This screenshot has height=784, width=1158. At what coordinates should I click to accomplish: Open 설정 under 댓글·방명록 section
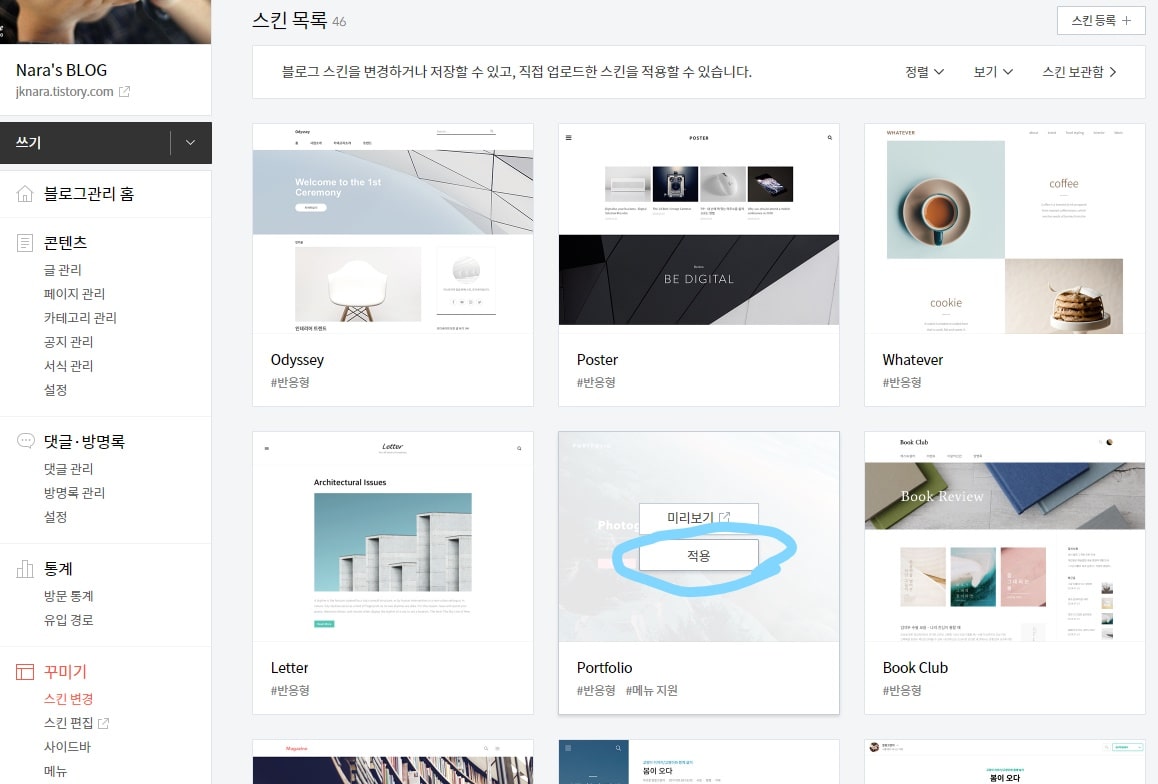pos(55,517)
